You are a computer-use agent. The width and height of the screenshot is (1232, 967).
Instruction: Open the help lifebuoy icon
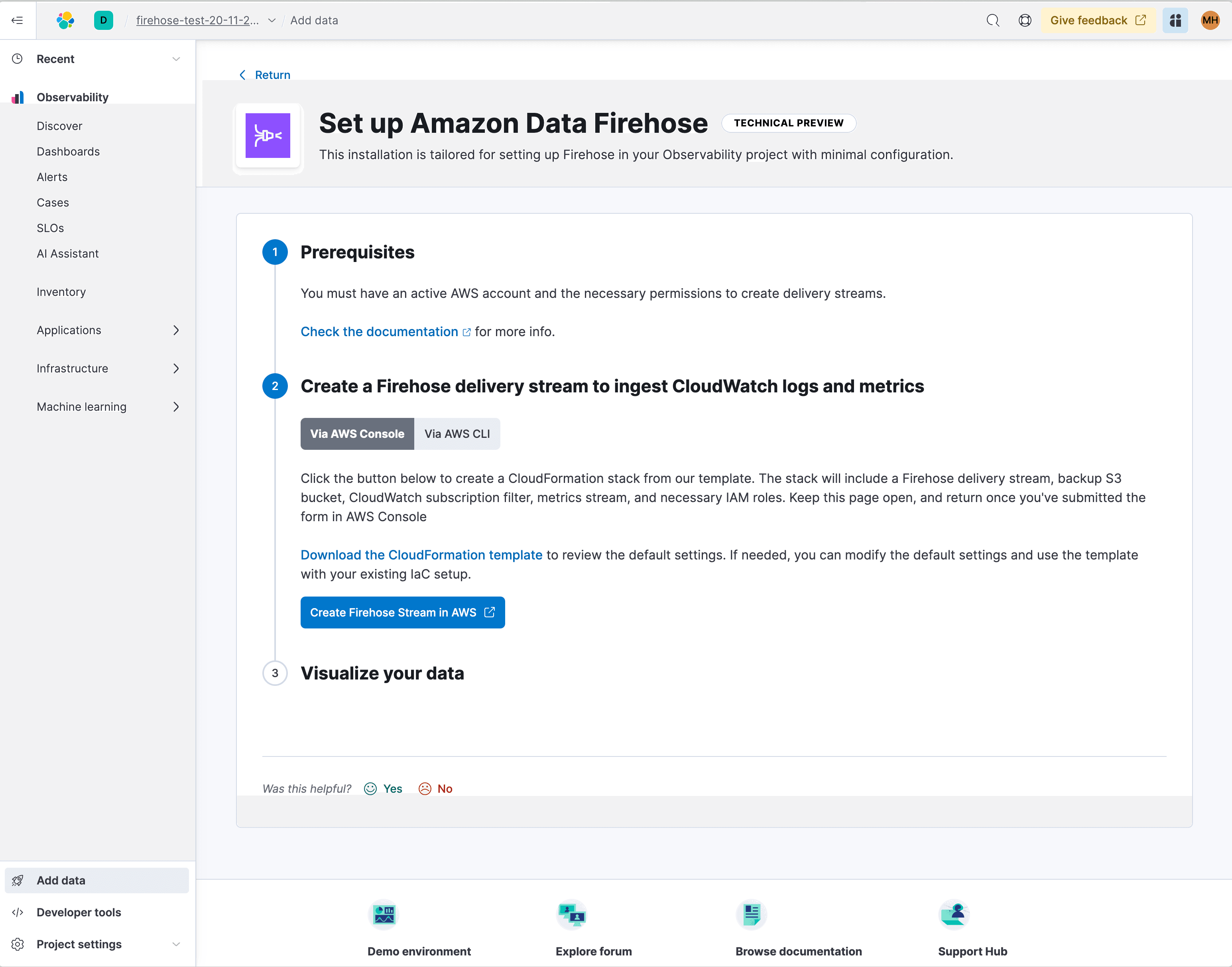[x=1024, y=20]
